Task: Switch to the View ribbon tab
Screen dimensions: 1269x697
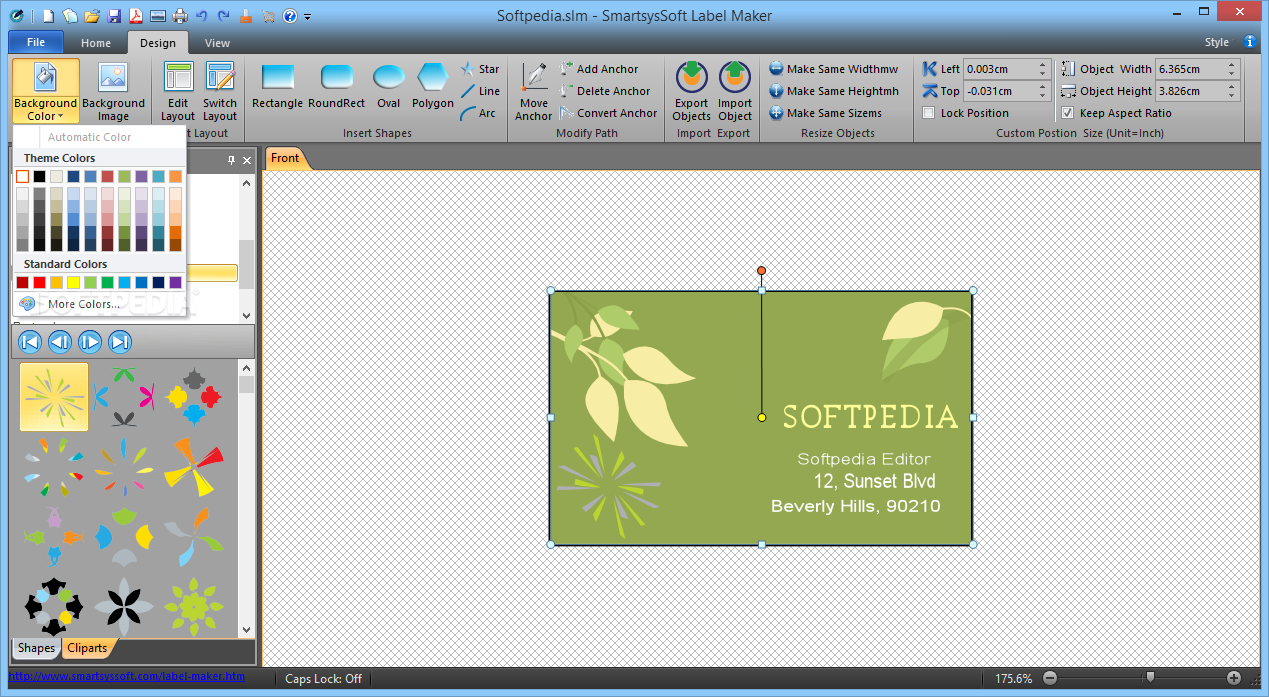Action: (x=217, y=43)
